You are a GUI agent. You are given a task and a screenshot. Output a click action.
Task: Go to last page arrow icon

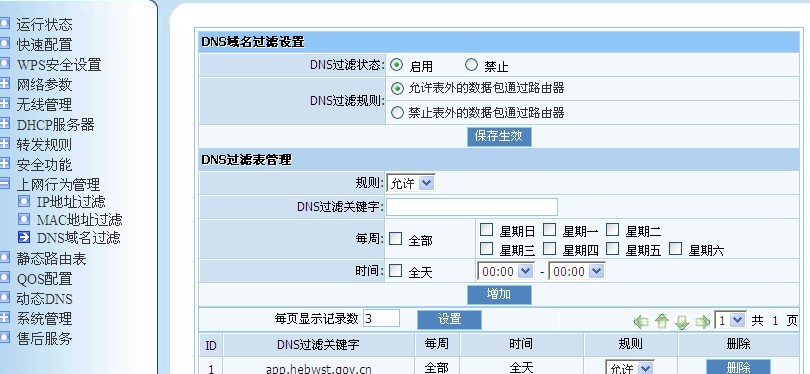(x=703, y=322)
